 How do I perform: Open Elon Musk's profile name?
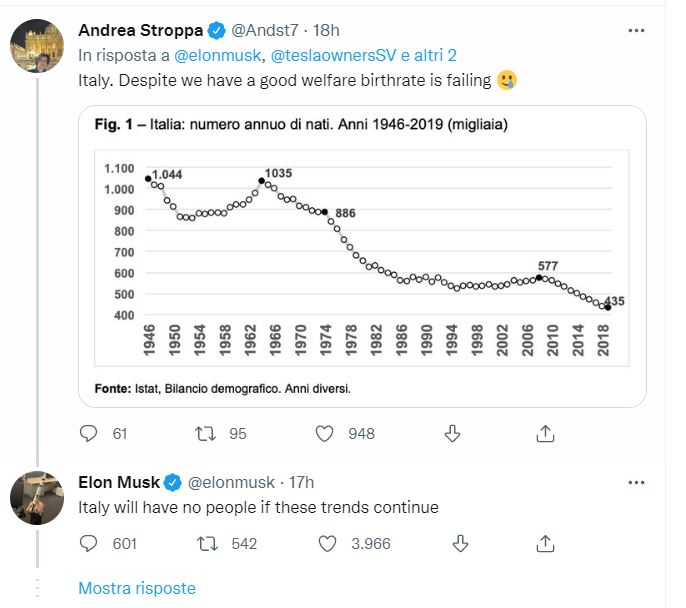pos(119,482)
